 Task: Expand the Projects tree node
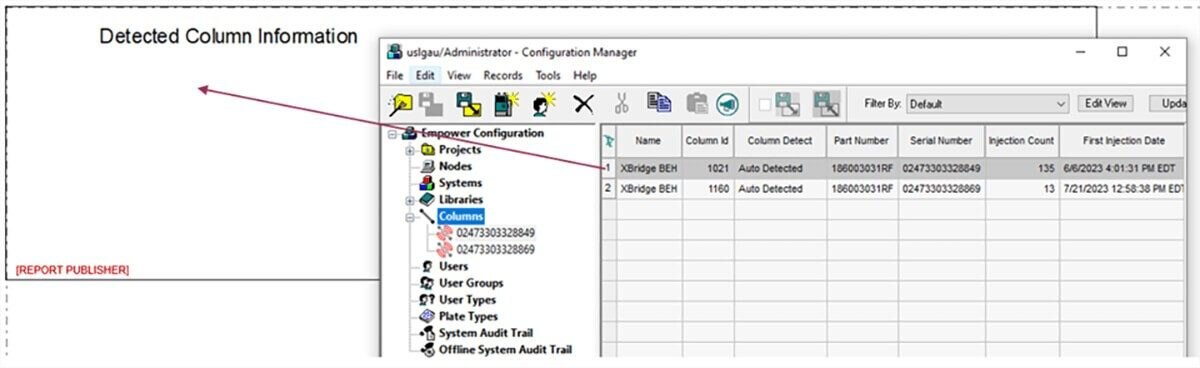(x=410, y=150)
